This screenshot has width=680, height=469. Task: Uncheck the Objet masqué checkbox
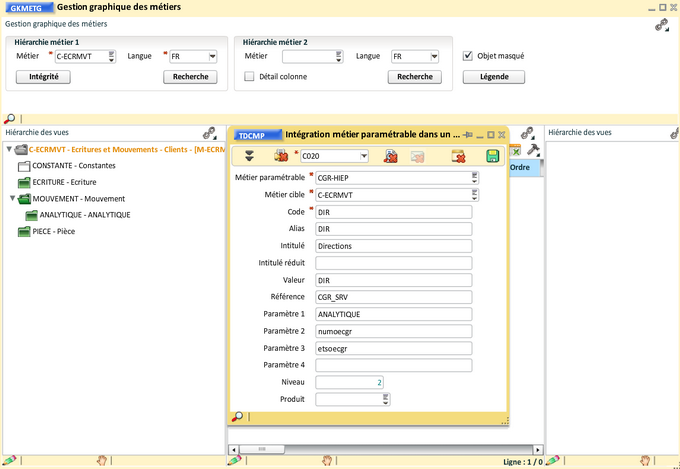468,56
